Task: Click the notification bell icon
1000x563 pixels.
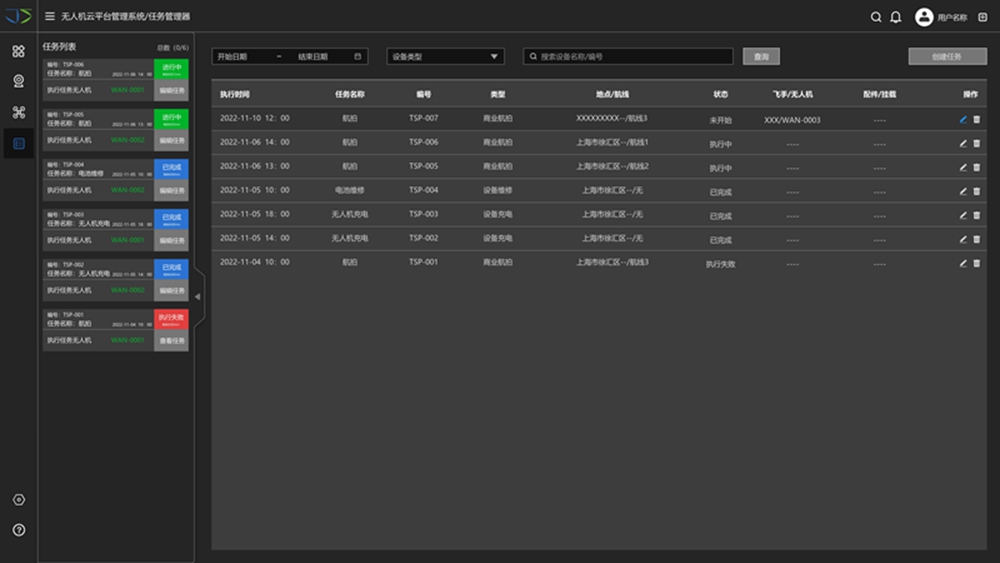Action: [x=896, y=17]
